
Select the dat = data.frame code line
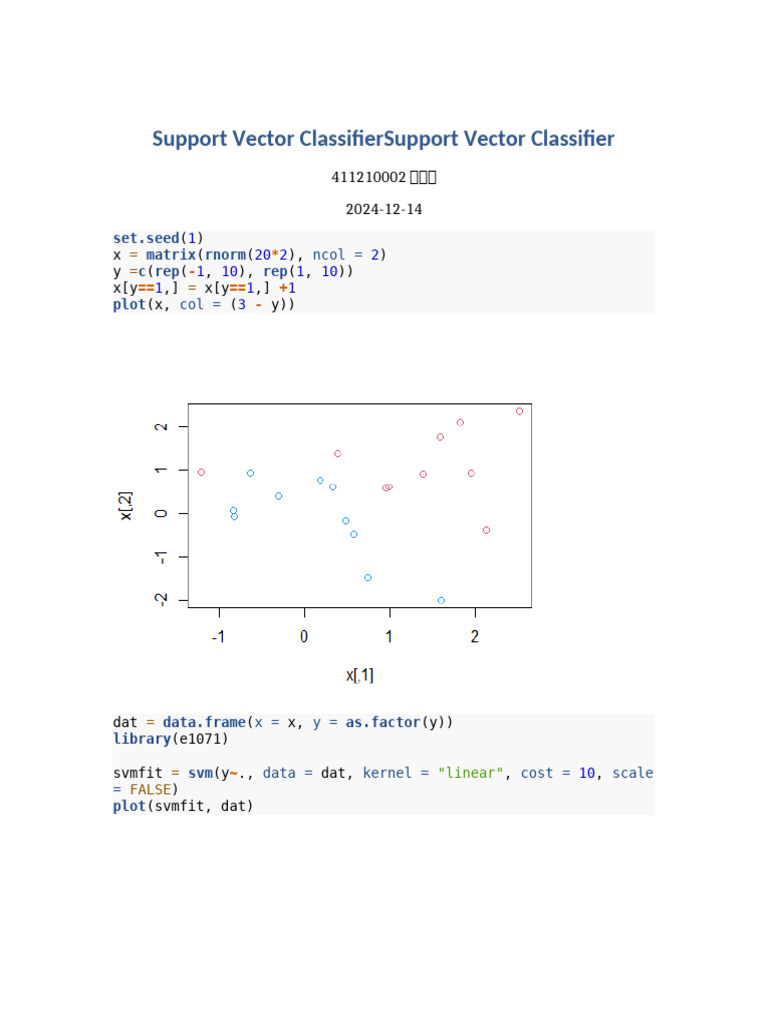pyautogui.click(x=283, y=722)
